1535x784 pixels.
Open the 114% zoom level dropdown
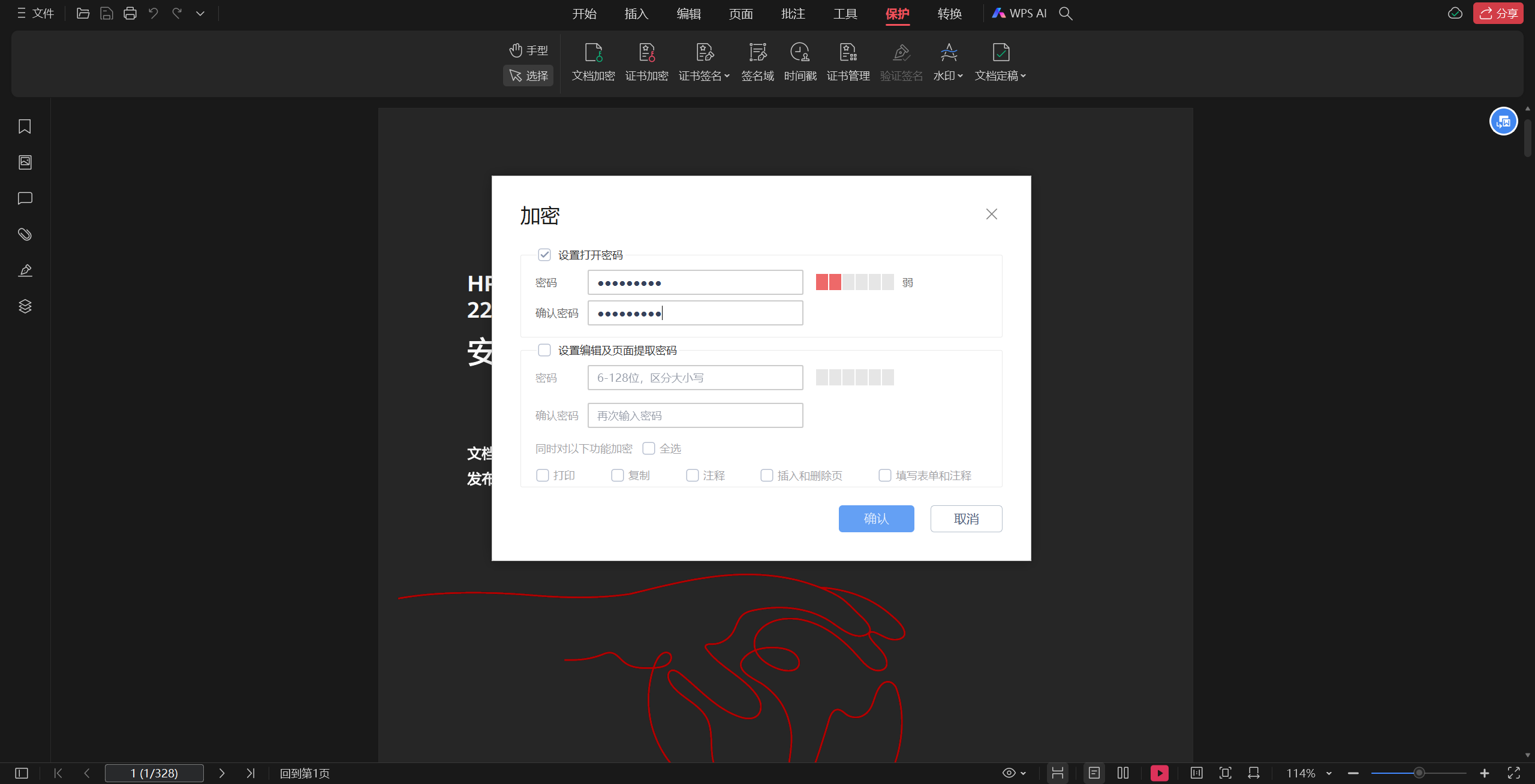1329,773
